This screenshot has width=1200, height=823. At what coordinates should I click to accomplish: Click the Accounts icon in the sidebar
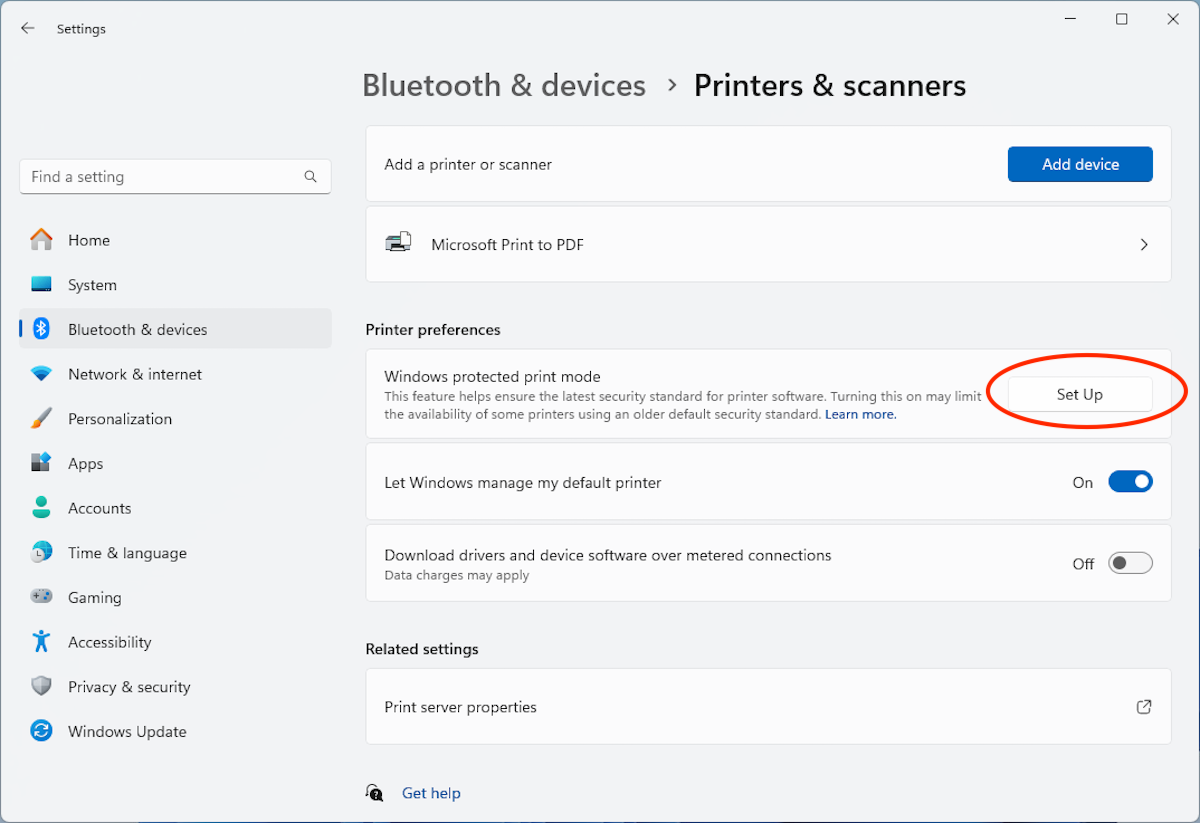pos(44,508)
